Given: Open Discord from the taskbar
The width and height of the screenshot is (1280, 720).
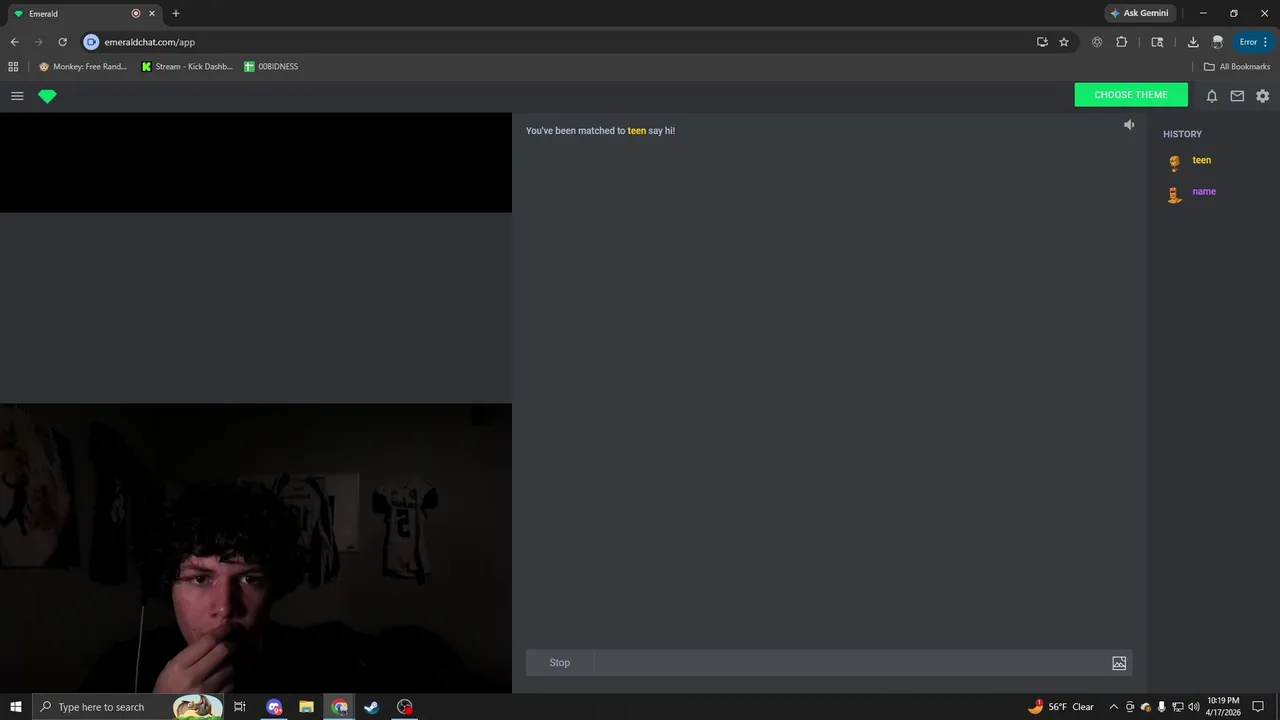Looking at the screenshot, I should pyautogui.click(x=274, y=707).
